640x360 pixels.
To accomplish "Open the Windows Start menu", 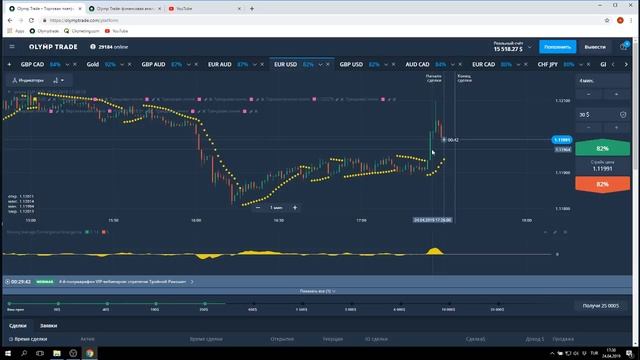I will click(x=8, y=353).
